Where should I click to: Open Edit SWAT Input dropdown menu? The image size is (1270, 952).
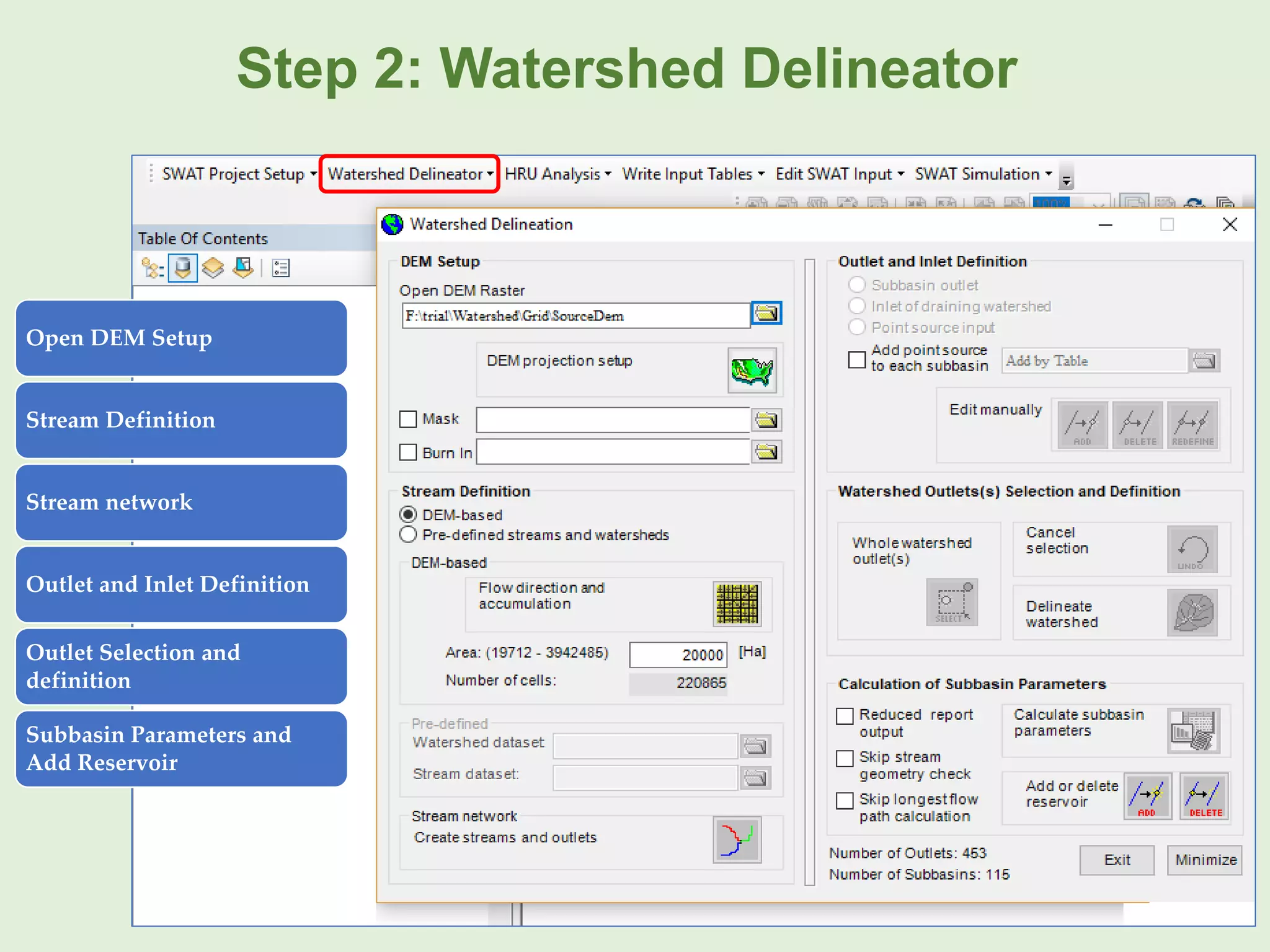point(840,174)
